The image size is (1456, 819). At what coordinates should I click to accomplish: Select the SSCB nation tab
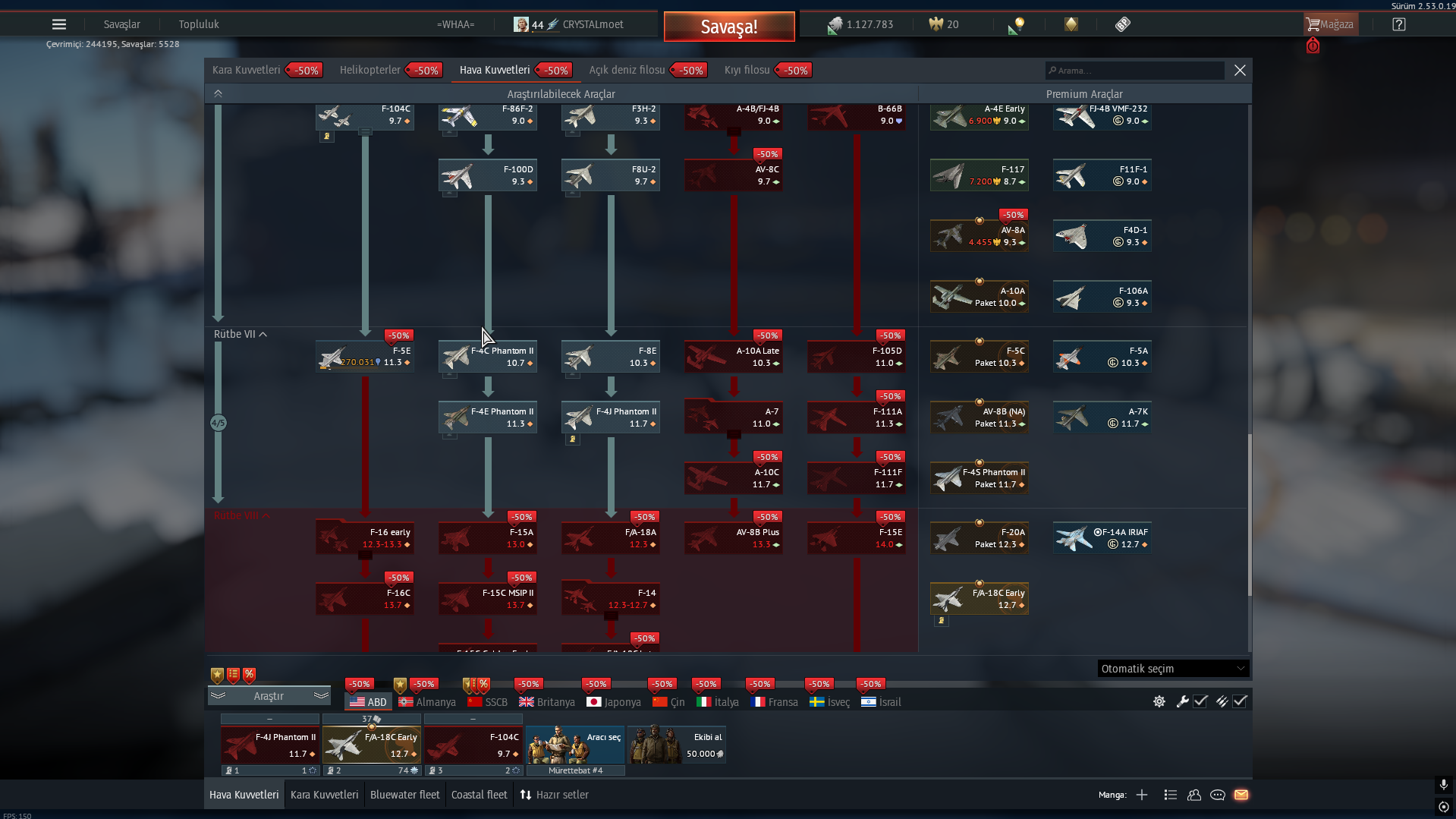click(x=488, y=702)
